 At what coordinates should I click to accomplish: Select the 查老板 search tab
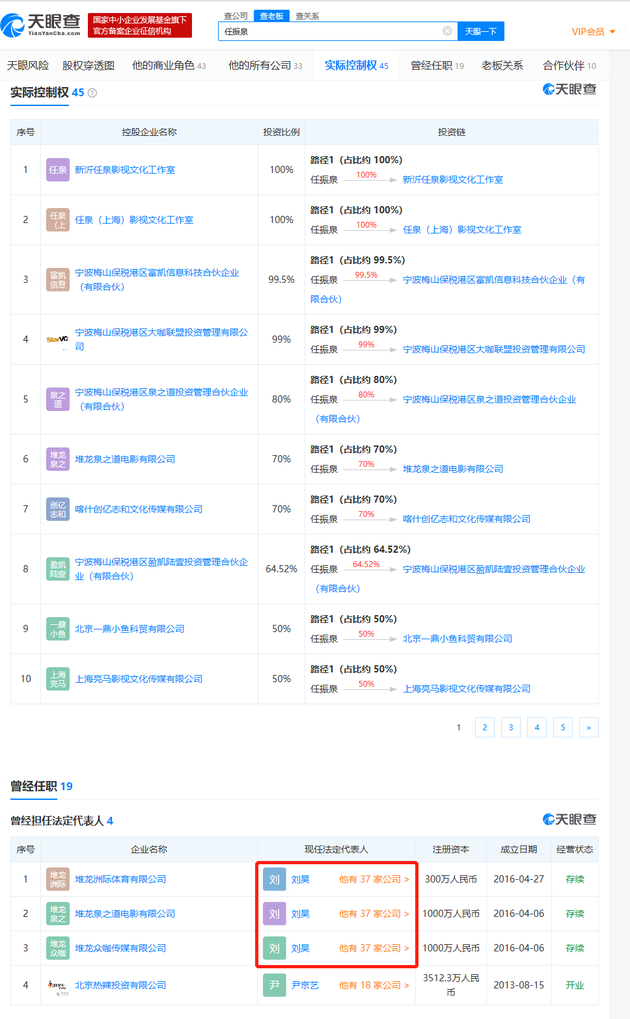(272, 16)
